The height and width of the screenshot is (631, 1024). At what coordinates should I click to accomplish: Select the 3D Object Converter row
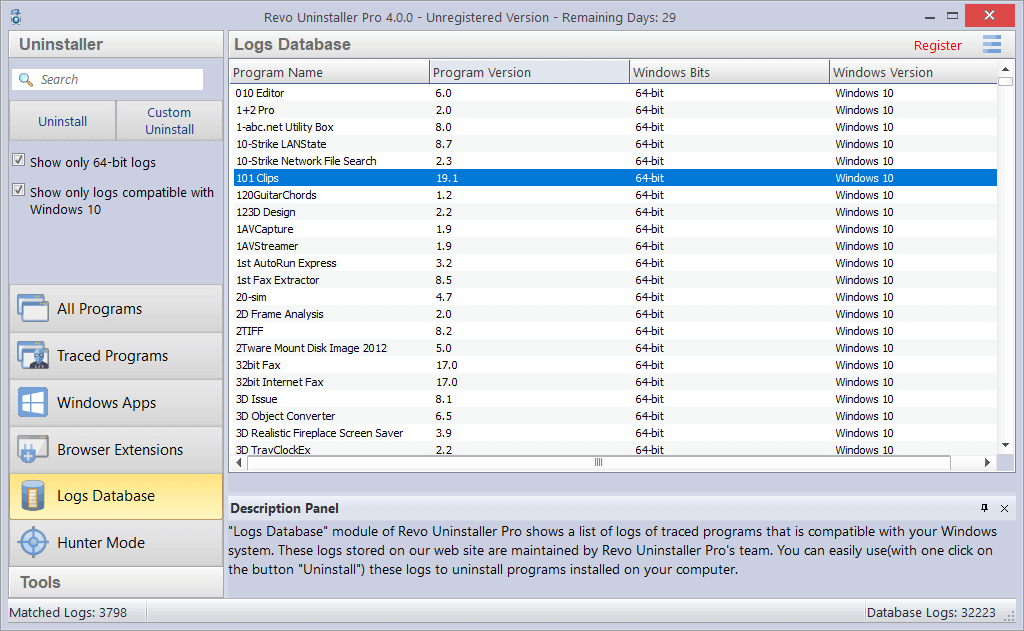point(615,415)
